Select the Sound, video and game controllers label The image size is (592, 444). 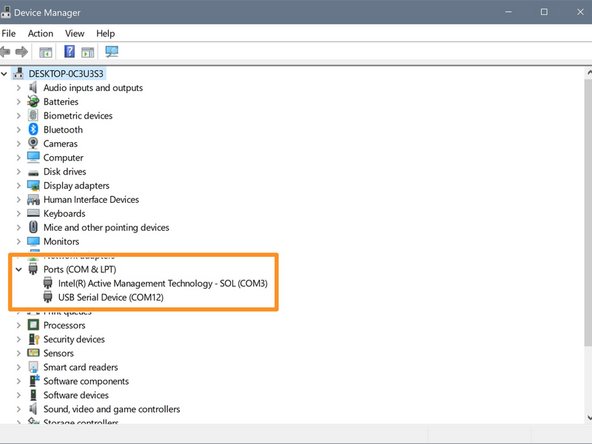[x=112, y=409]
